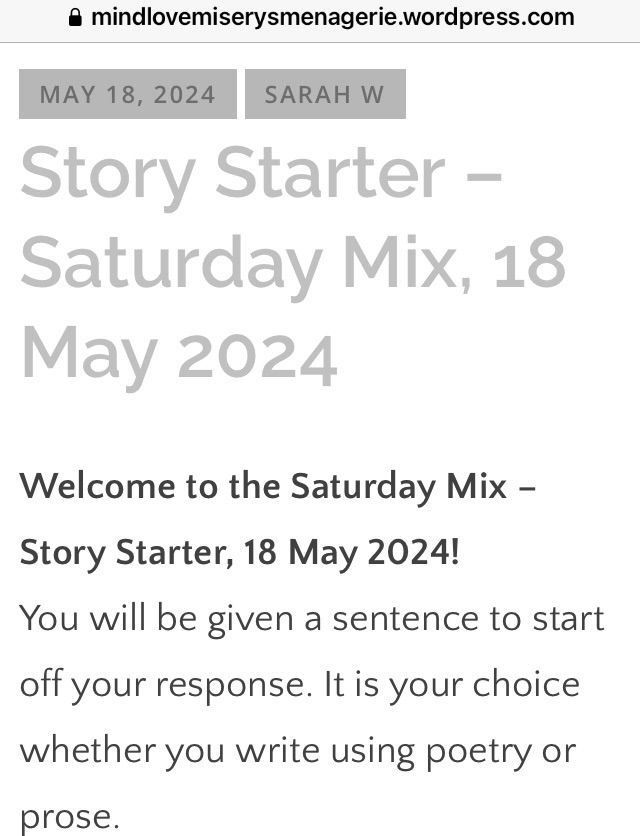Screen dimensions: 640x836
Task: Click the 'Story Starter –' title line
Action: [x=260, y=172]
